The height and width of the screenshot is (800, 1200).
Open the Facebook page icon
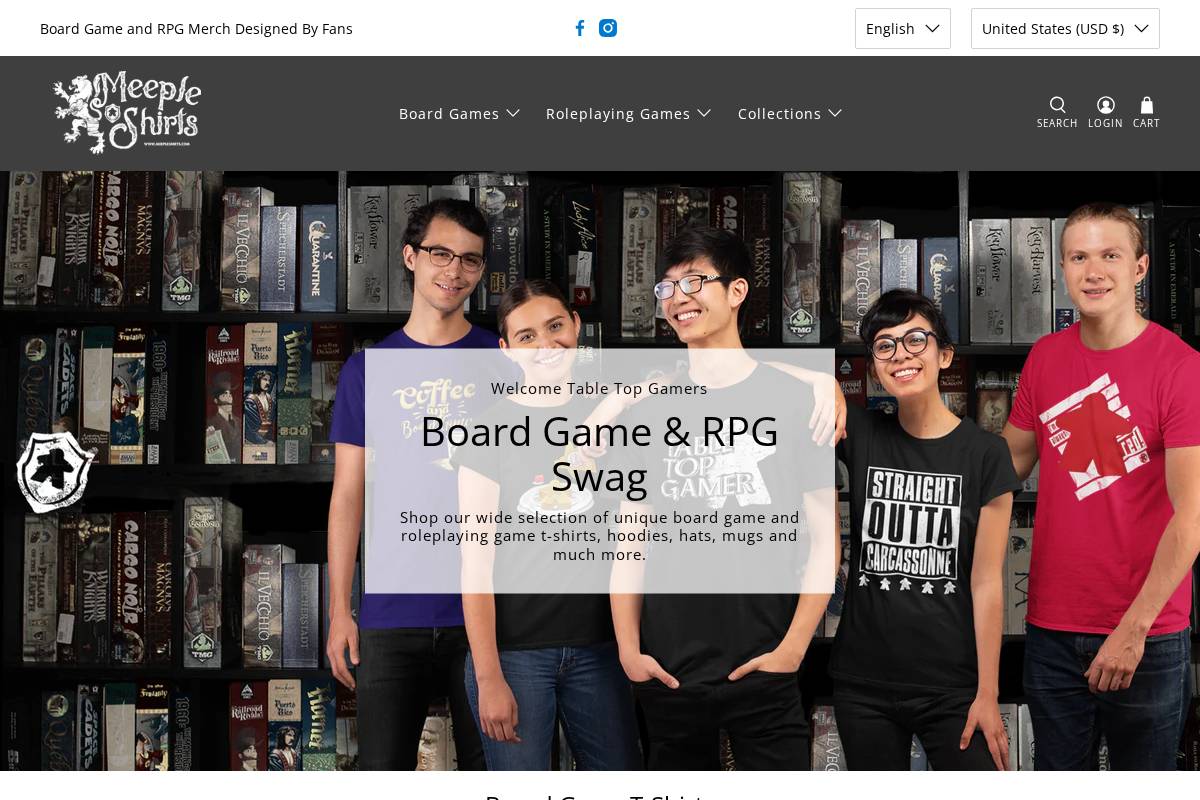[580, 28]
